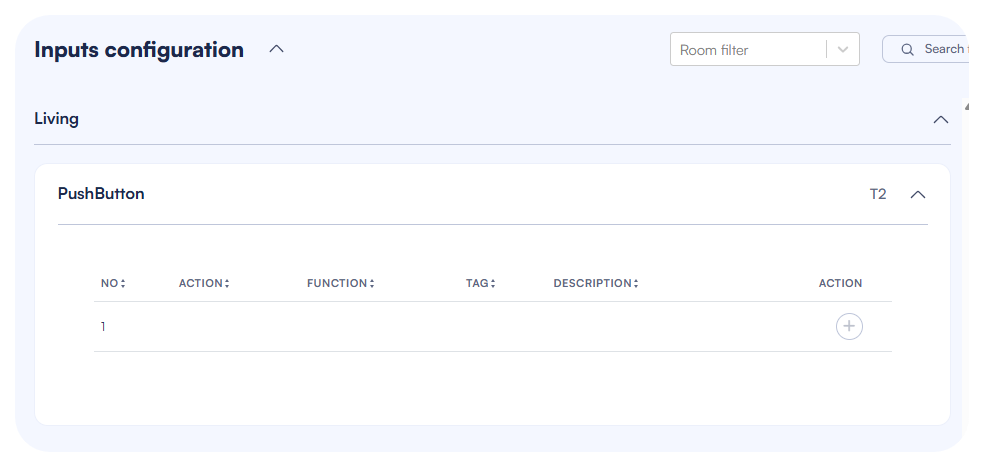984x467 pixels.
Task: Click the plus icon in row 1
Action: point(849,326)
